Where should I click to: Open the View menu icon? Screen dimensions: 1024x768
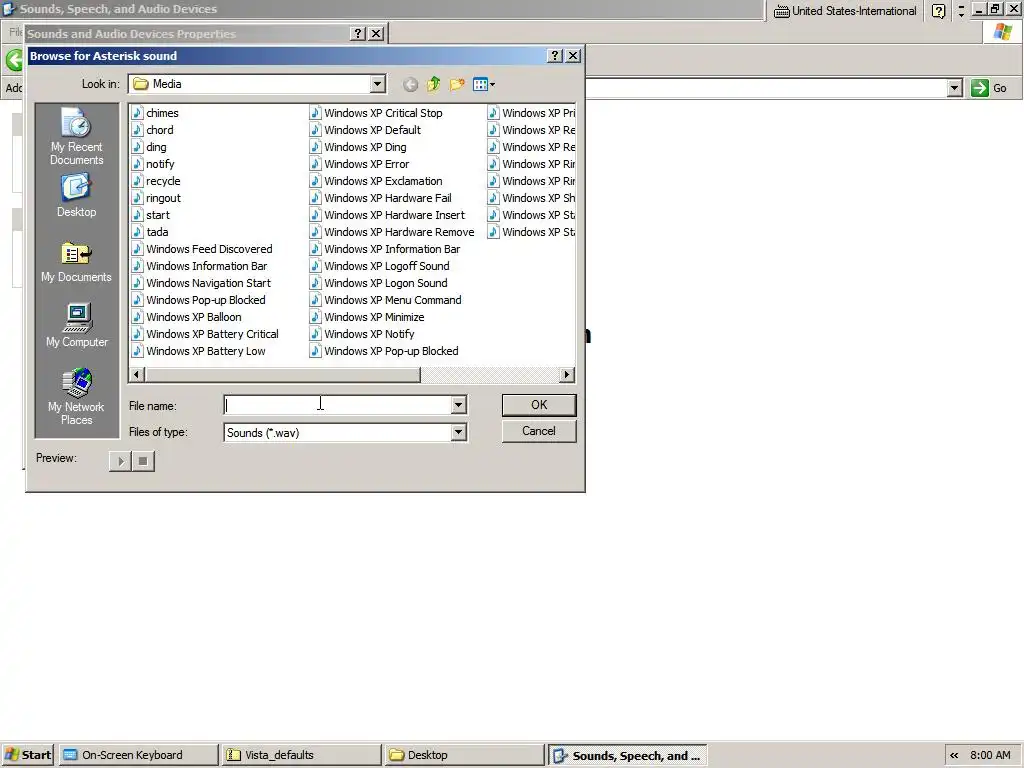[x=483, y=84]
